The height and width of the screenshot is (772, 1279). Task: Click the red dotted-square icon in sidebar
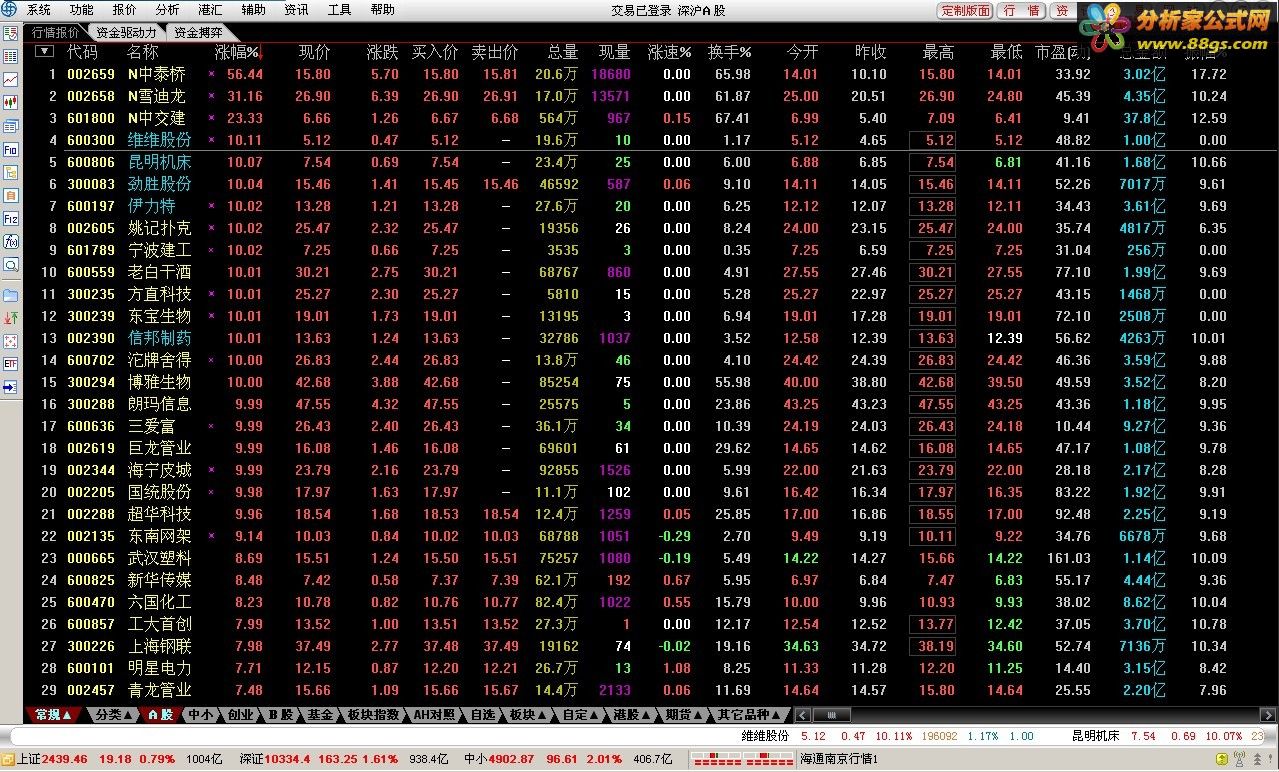coord(10,341)
